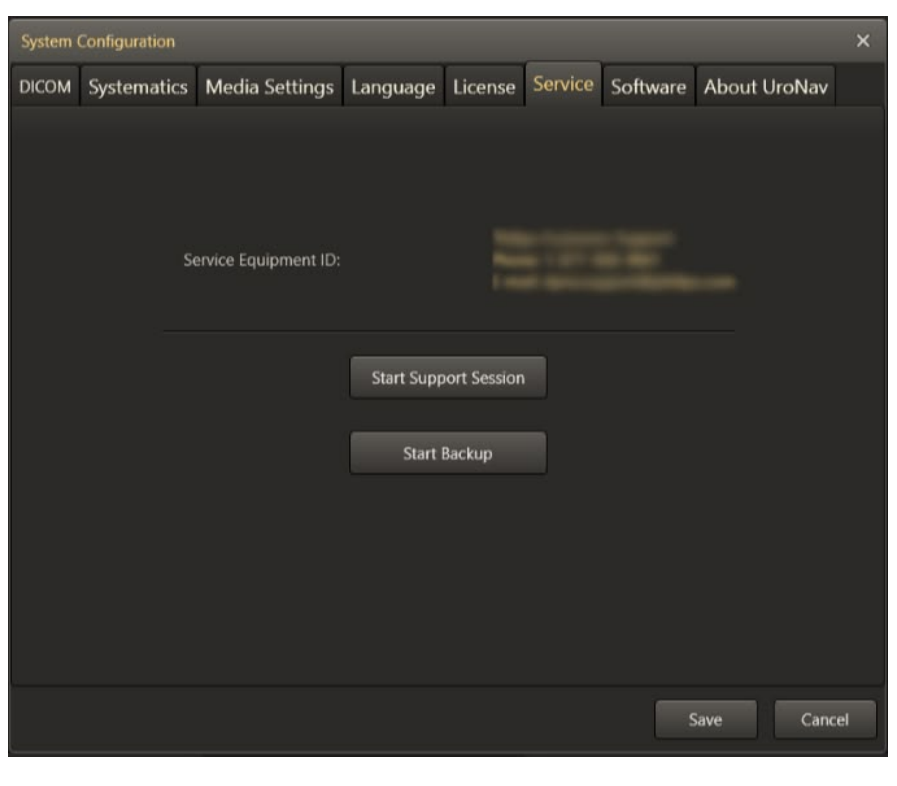Switch to the DICOM tab
Image resolution: width=897 pixels, height=786 pixels.
tap(45, 86)
